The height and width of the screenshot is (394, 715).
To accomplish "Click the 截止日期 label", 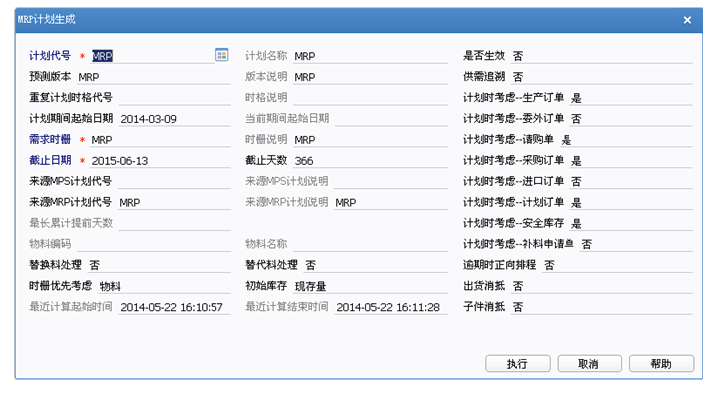I will [x=50, y=161].
